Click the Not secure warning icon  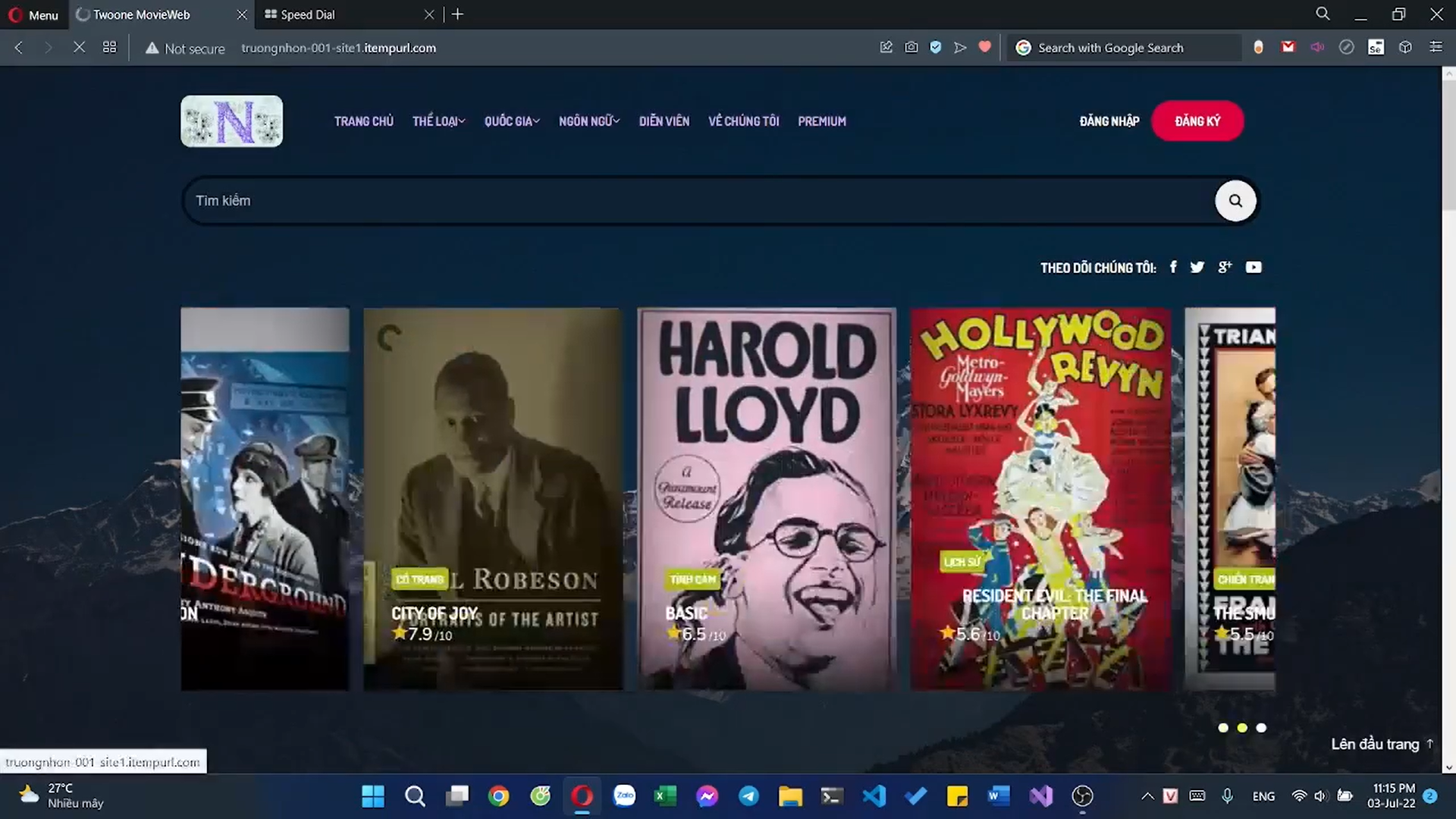[x=152, y=48]
